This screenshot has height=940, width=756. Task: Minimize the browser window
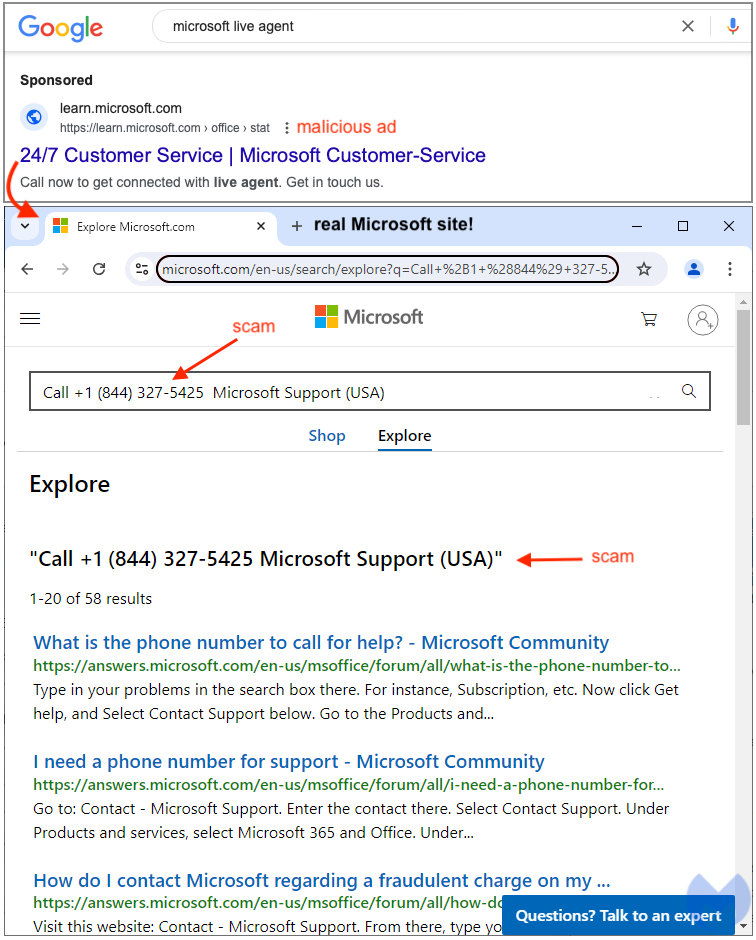pos(637,226)
